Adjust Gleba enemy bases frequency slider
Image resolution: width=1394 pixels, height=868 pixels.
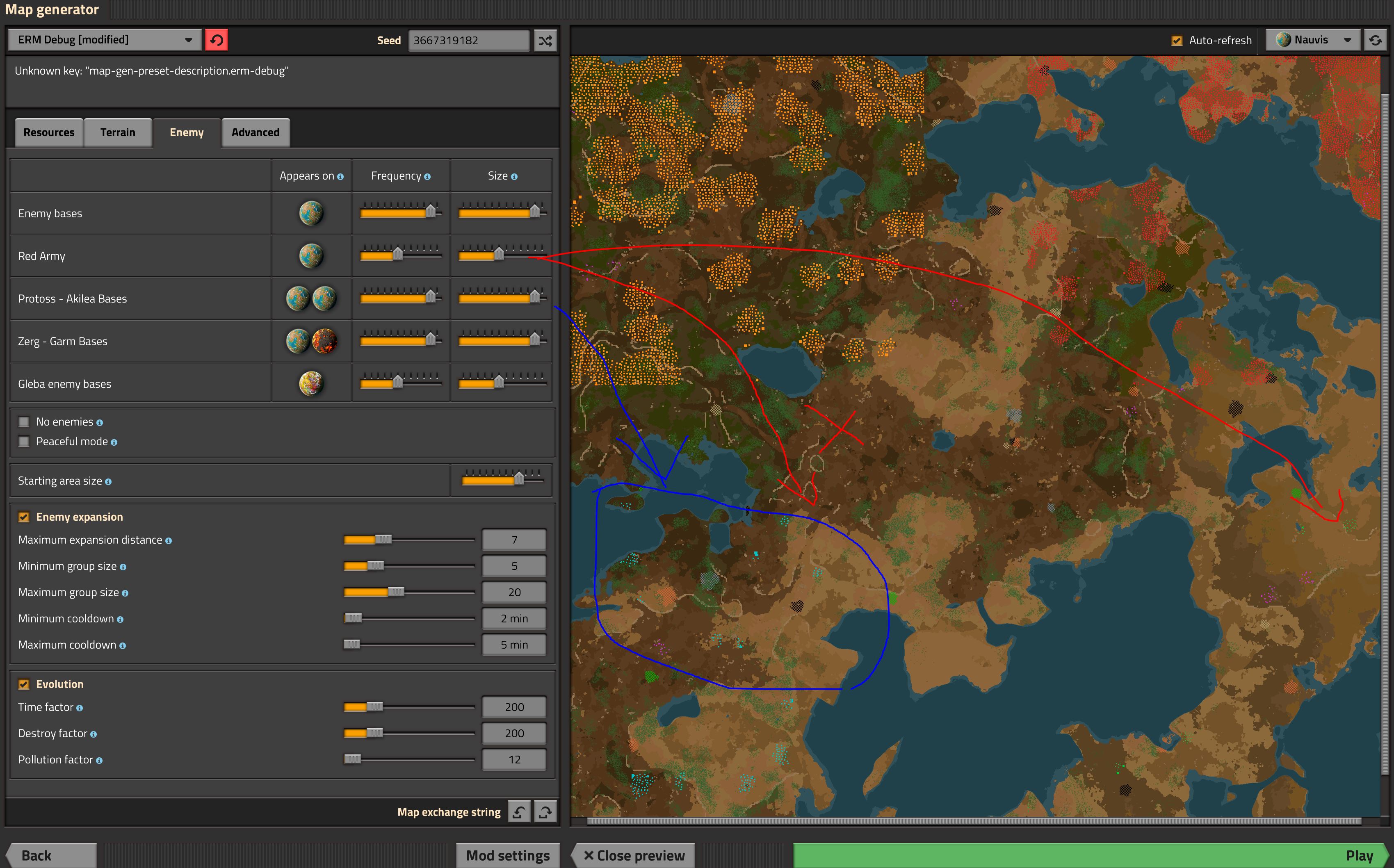(401, 382)
